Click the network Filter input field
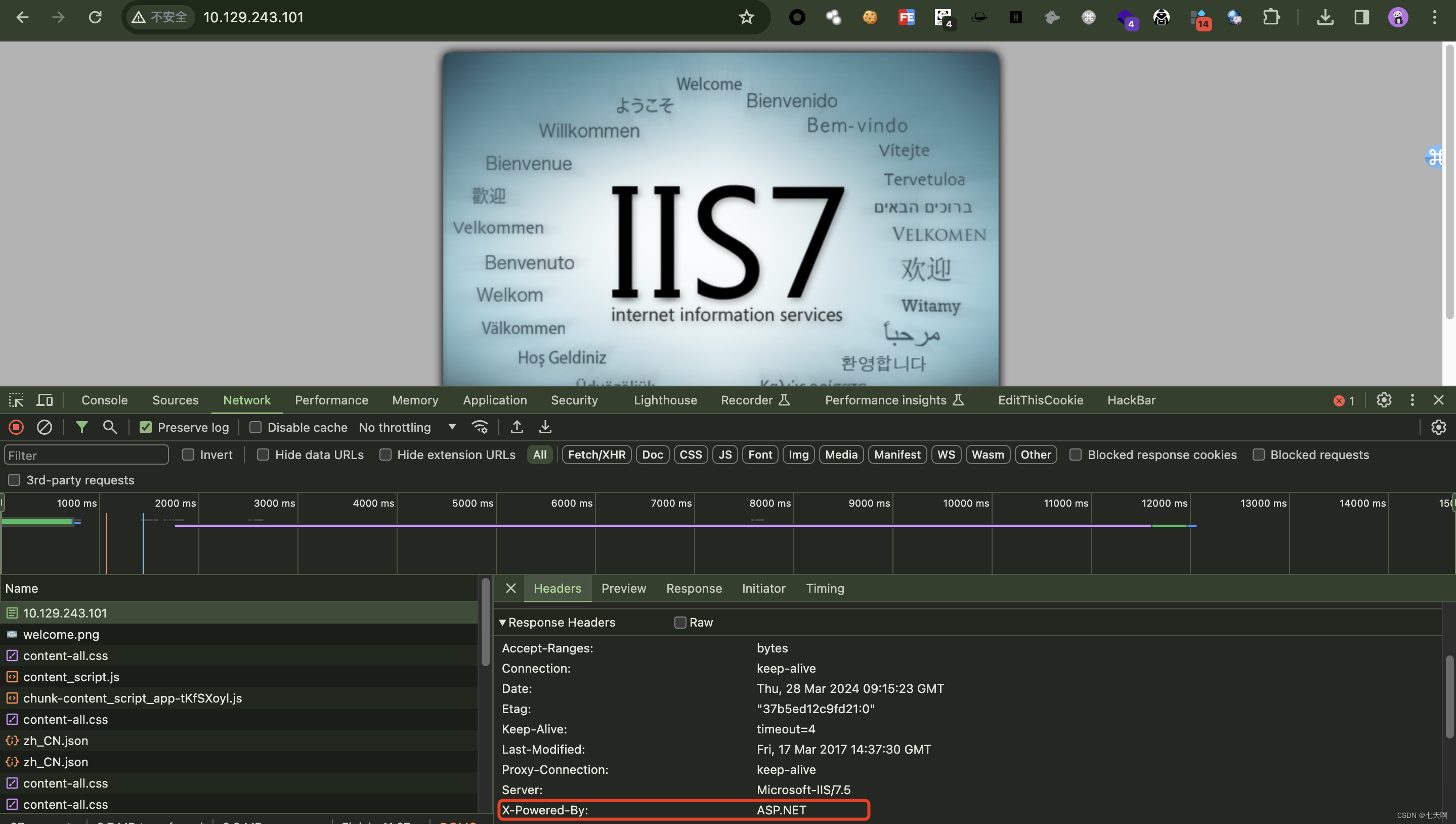The height and width of the screenshot is (824, 1456). (x=86, y=455)
